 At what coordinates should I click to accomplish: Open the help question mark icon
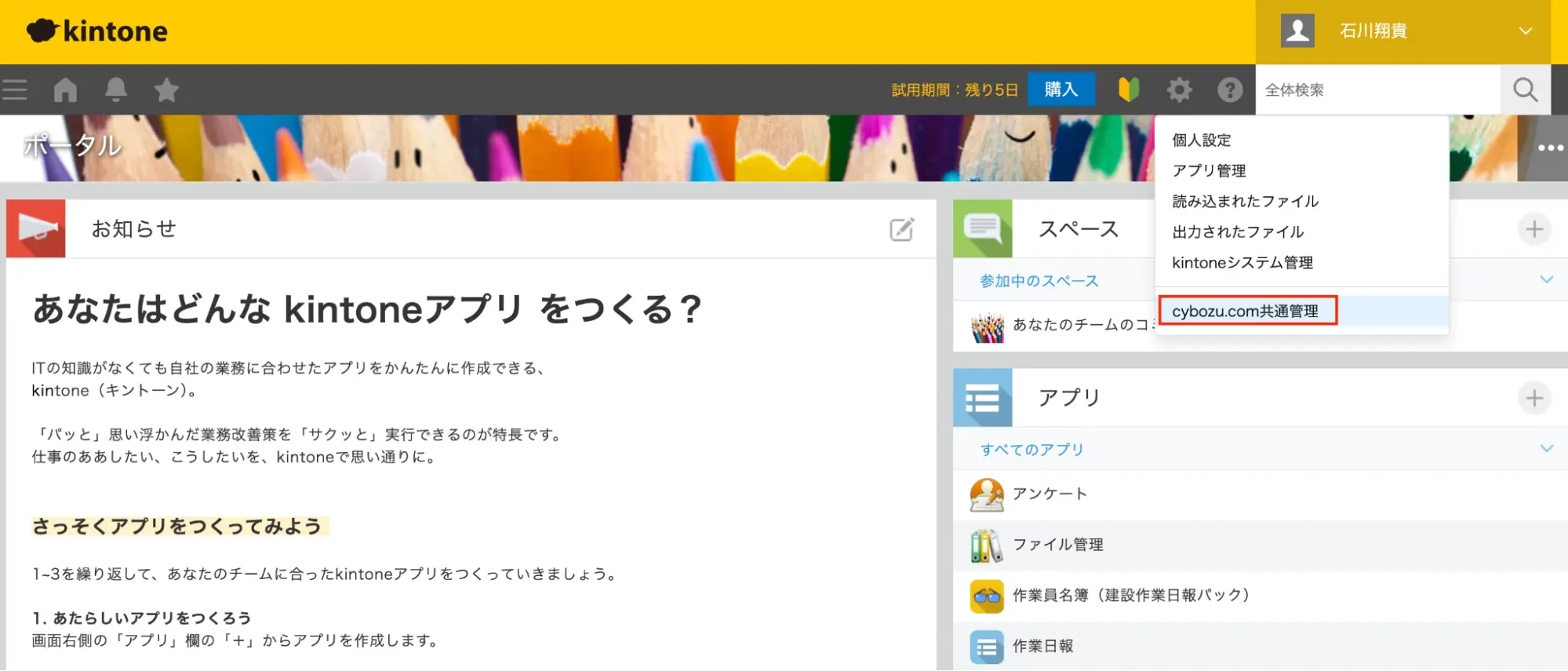1230,90
